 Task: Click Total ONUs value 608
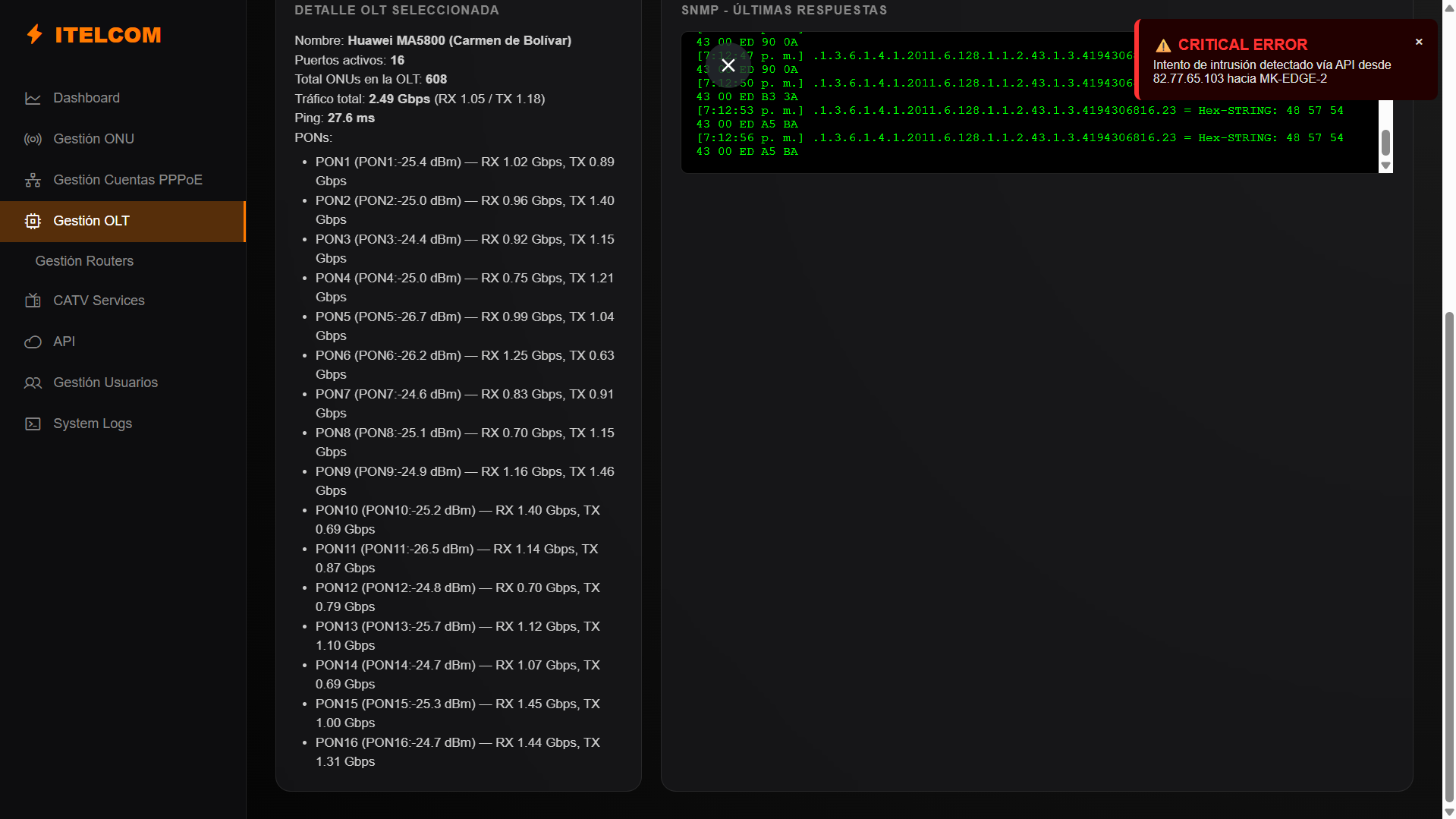pyautogui.click(x=436, y=79)
